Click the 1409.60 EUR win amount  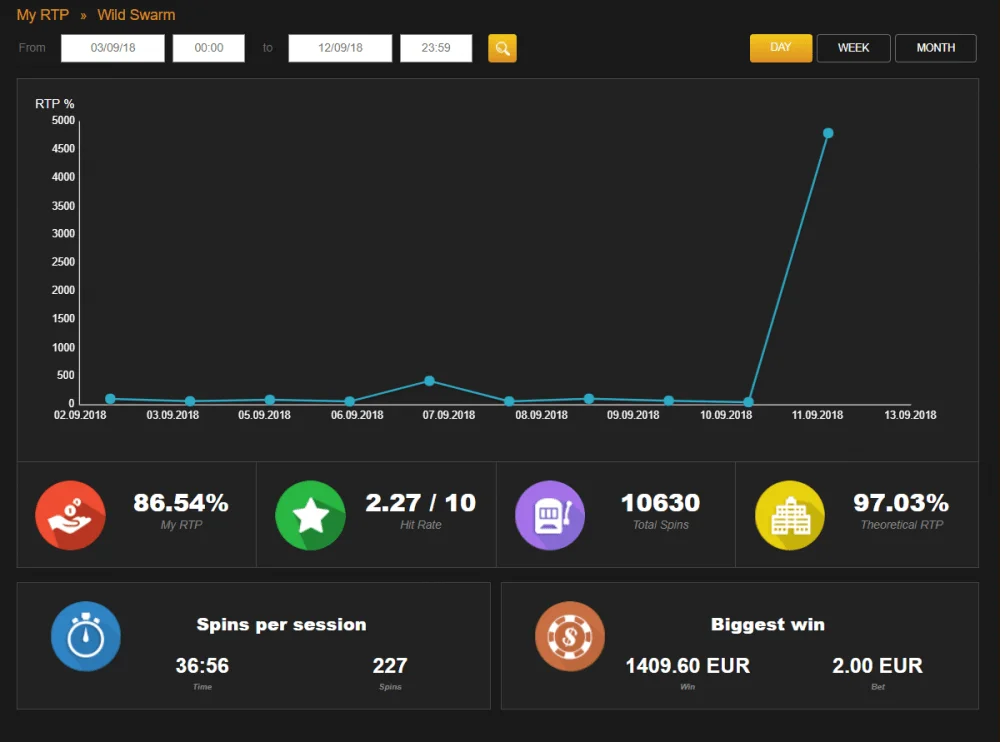688,665
